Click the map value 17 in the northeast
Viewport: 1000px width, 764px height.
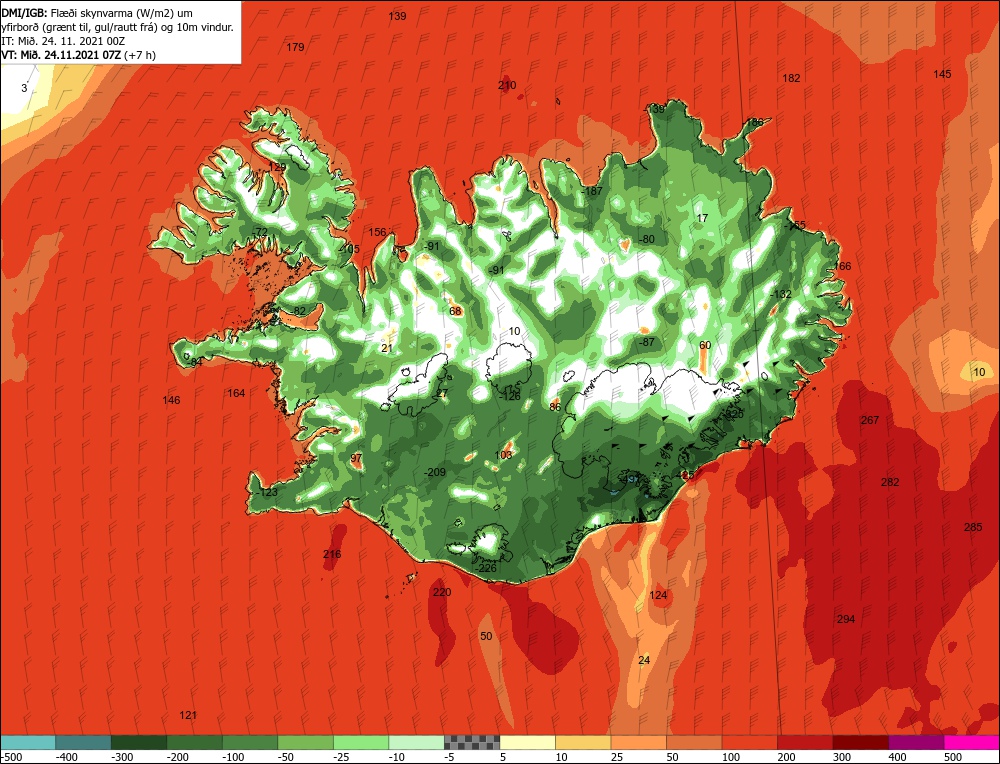(x=702, y=218)
